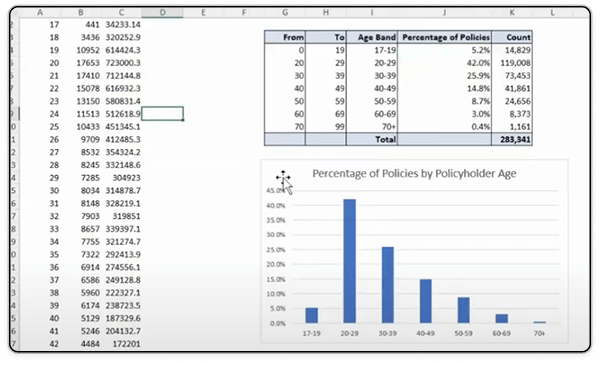Select the 'From' header cell

pos(285,37)
